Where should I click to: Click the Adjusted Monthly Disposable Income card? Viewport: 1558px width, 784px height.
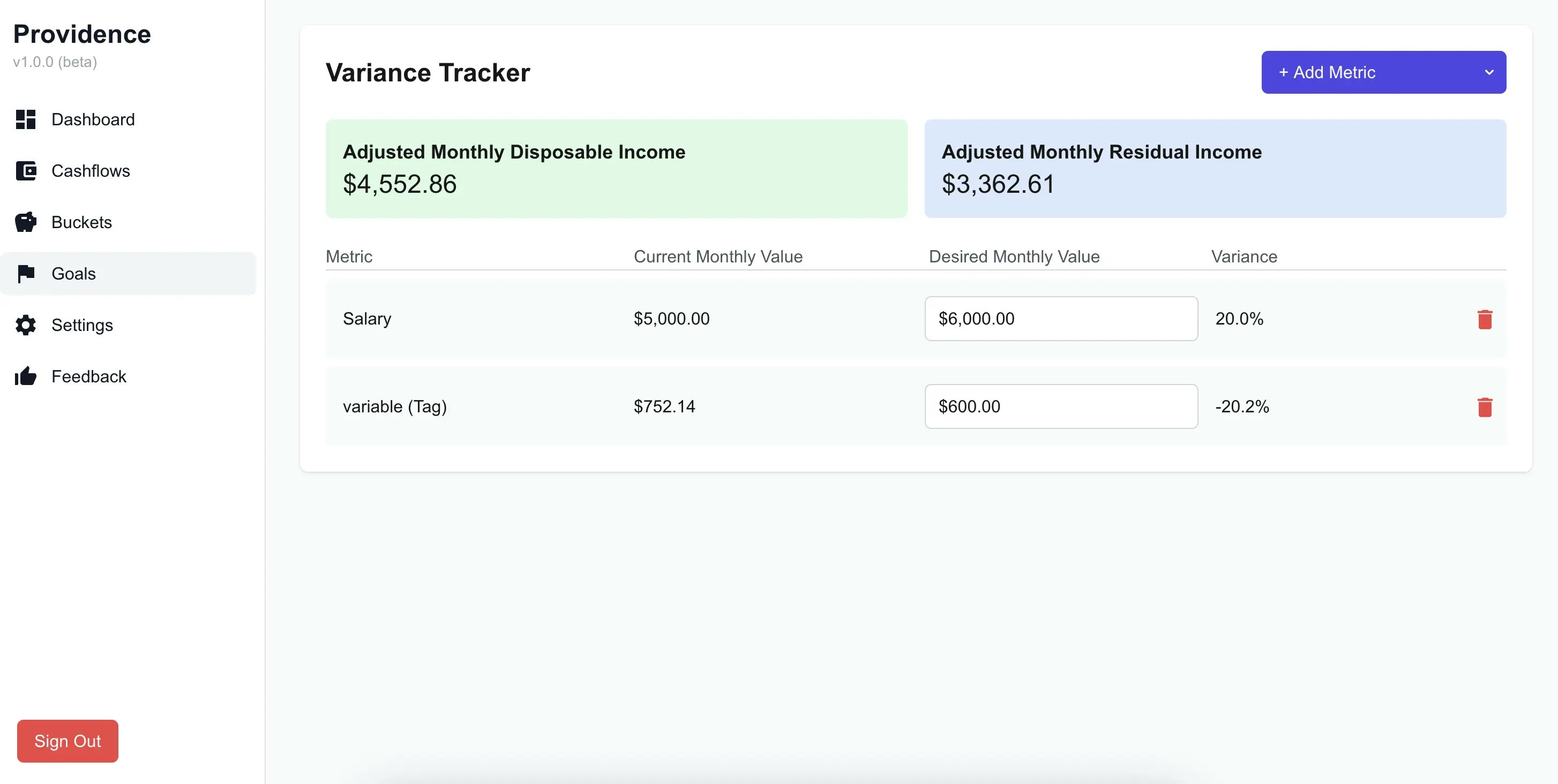point(616,169)
